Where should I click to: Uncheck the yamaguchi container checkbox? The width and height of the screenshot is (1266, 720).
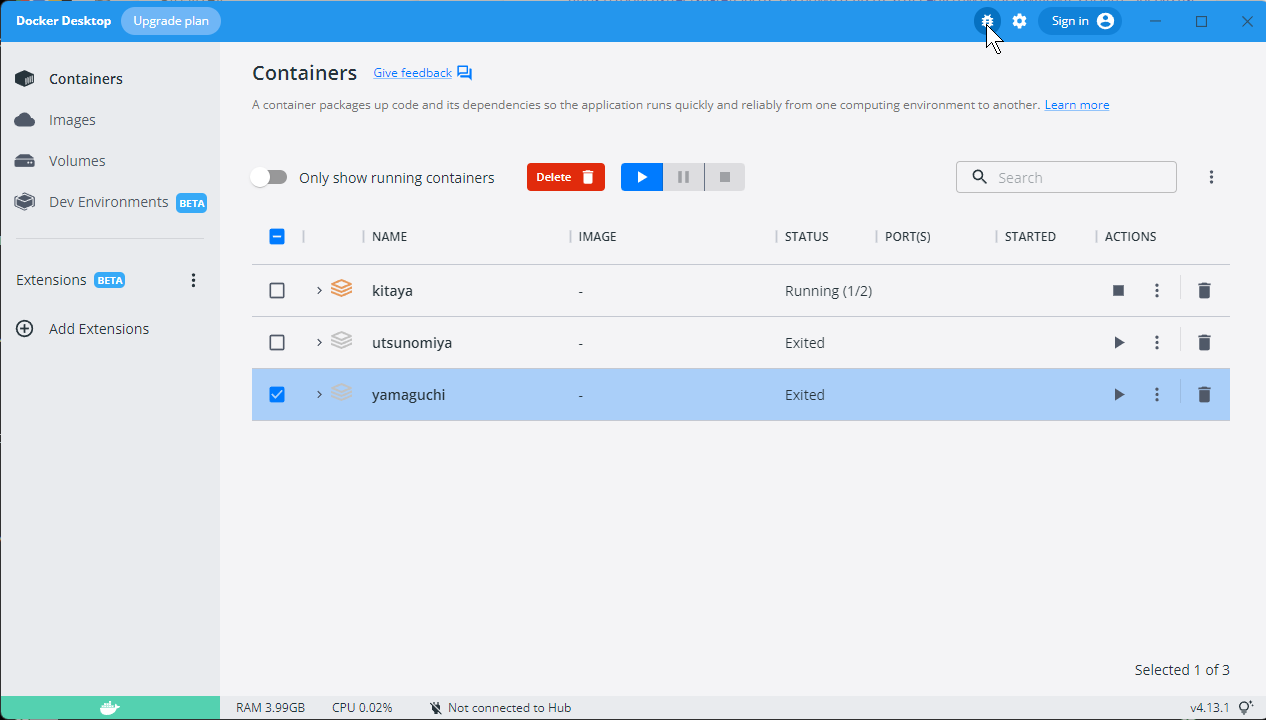pyautogui.click(x=277, y=395)
